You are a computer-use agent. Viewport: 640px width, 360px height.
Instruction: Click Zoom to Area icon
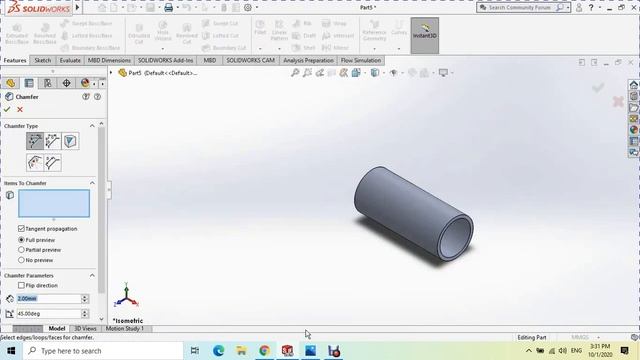pyautogui.click(x=307, y=73)
